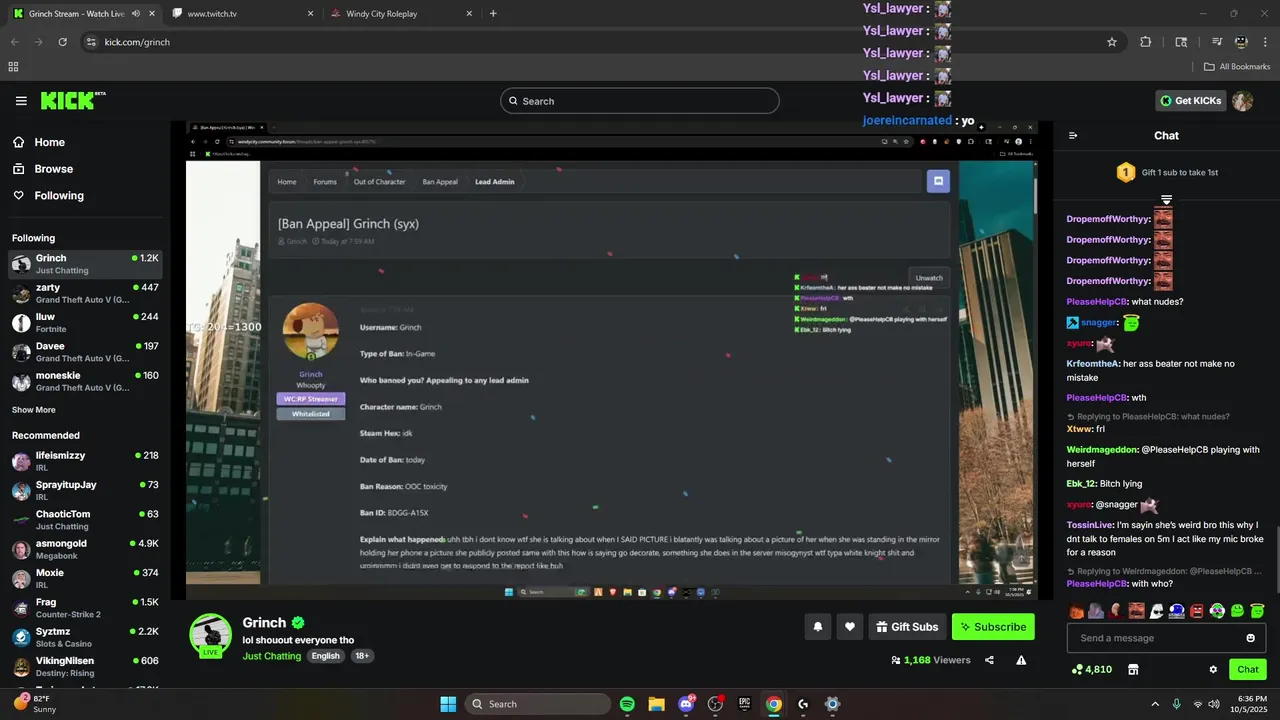Click the Gift 1 sub leaderboard banner
1280x720 pixels.
(x=1166, y=172)
